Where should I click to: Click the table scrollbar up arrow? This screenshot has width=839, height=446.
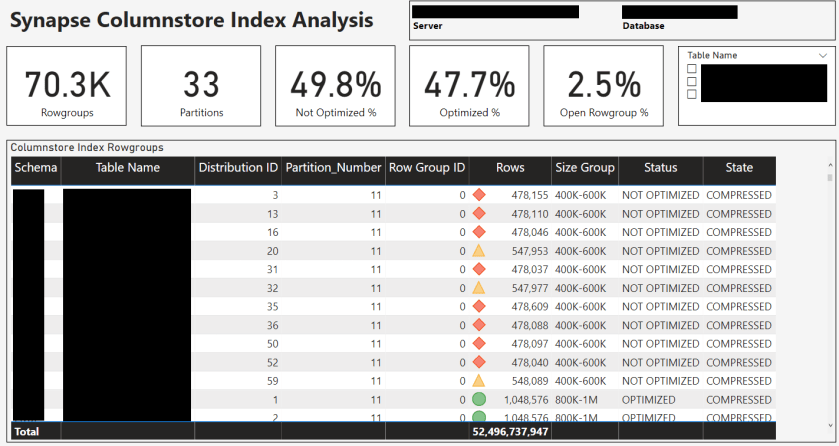pos(831,166)
